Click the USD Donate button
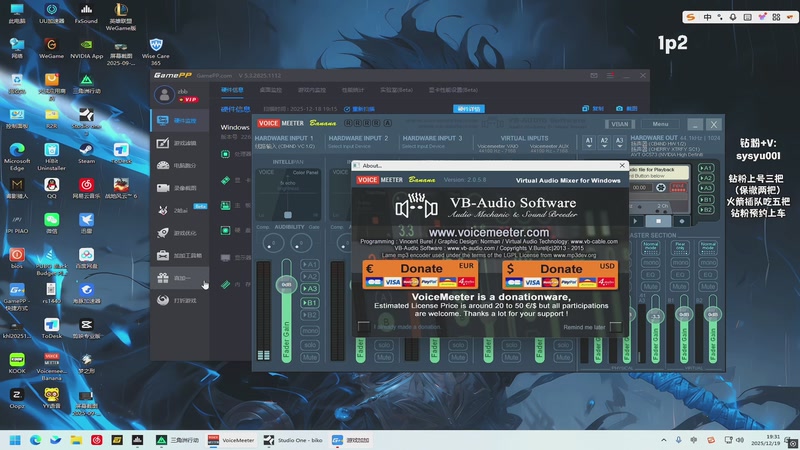The image size is (800, 450). click(560, 274)
